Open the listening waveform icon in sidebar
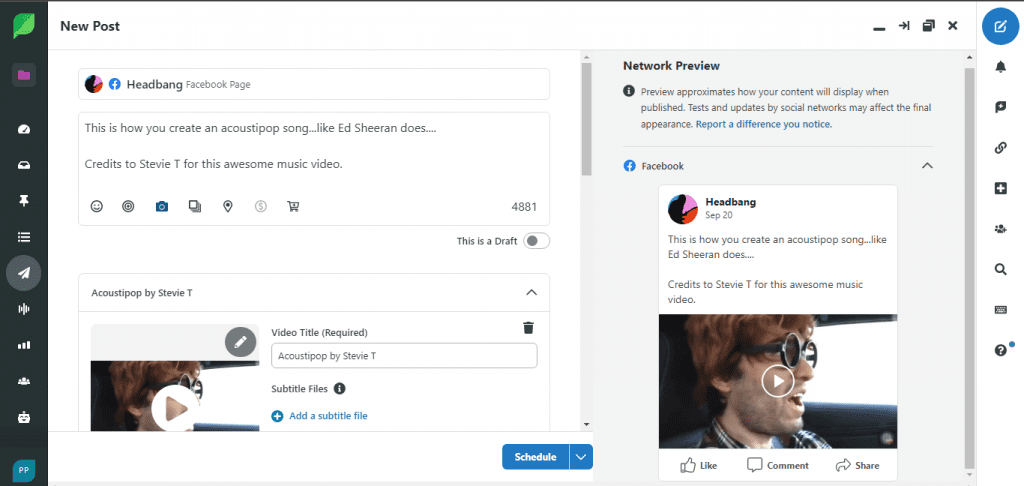 [24, 309]
